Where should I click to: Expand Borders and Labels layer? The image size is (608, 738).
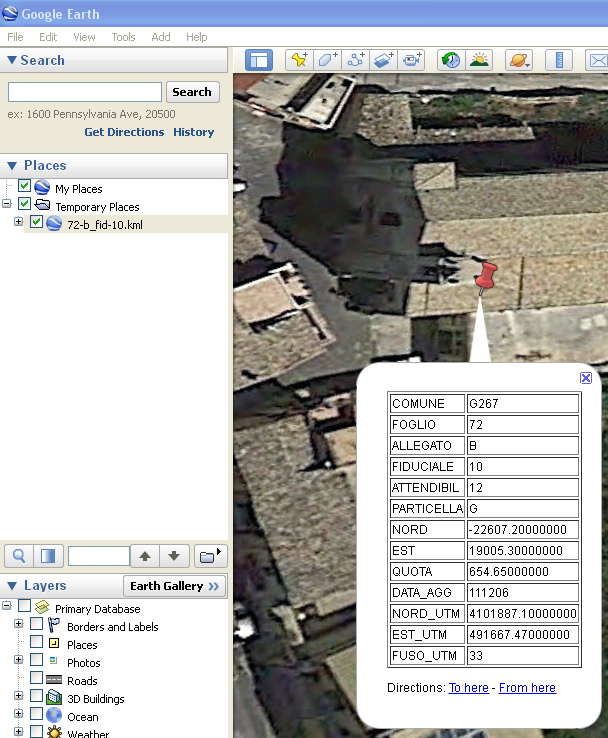(x=18, y=626)
